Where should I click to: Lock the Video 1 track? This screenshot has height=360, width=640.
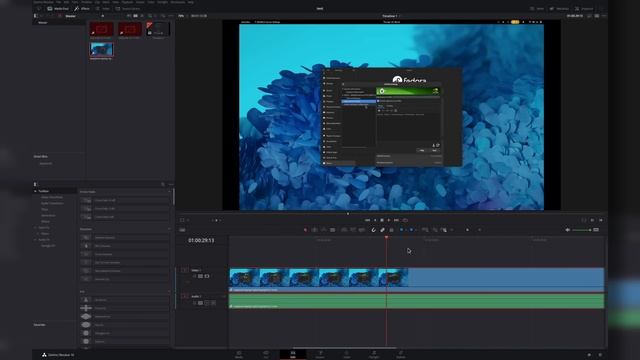coord(194,276)
